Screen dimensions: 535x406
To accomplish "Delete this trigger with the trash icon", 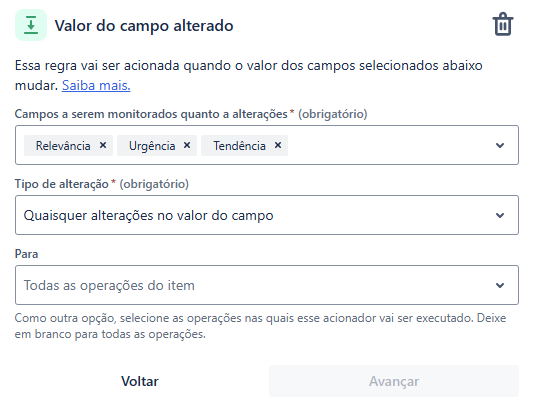I will click(503, 25).
